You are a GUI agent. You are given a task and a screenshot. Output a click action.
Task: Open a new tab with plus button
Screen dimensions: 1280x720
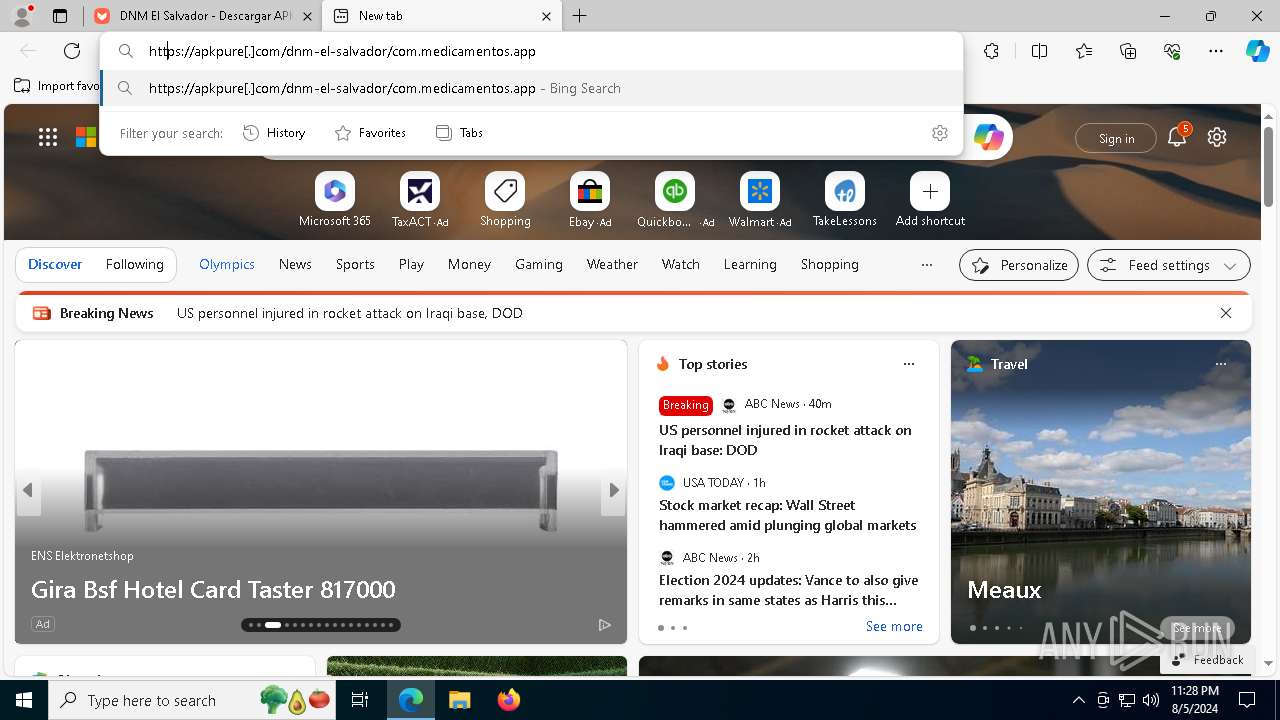[580, 16]
